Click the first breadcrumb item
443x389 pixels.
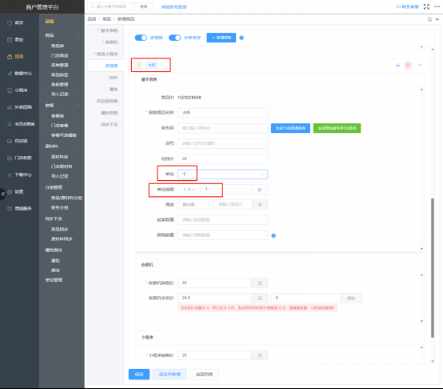[92, 19]
